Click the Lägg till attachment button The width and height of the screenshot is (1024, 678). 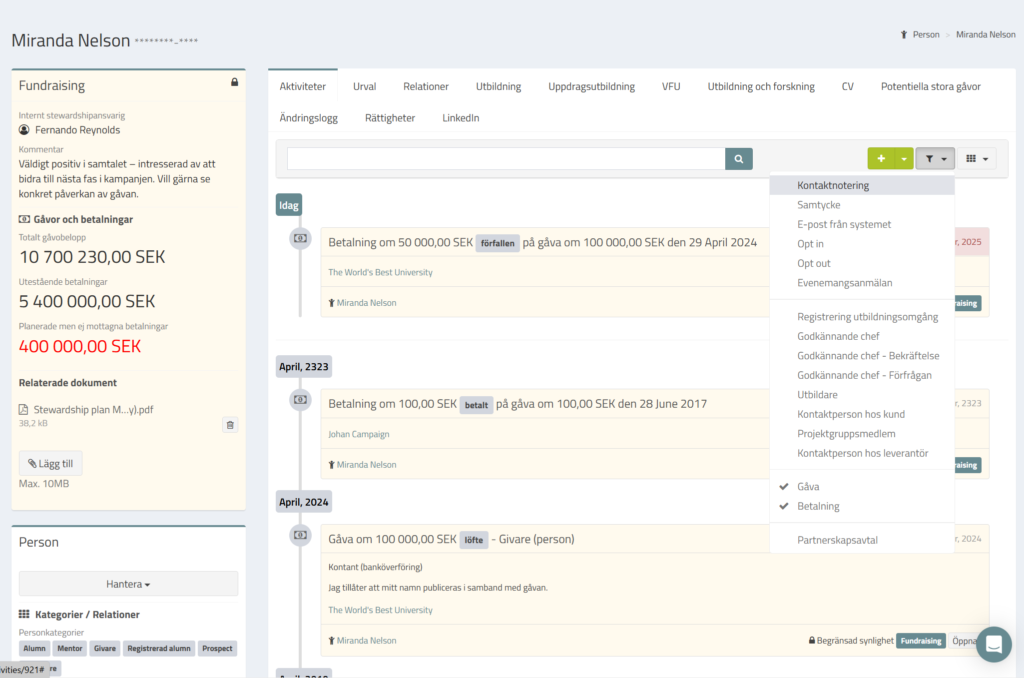pyautogui.click(x=51, y=463)
